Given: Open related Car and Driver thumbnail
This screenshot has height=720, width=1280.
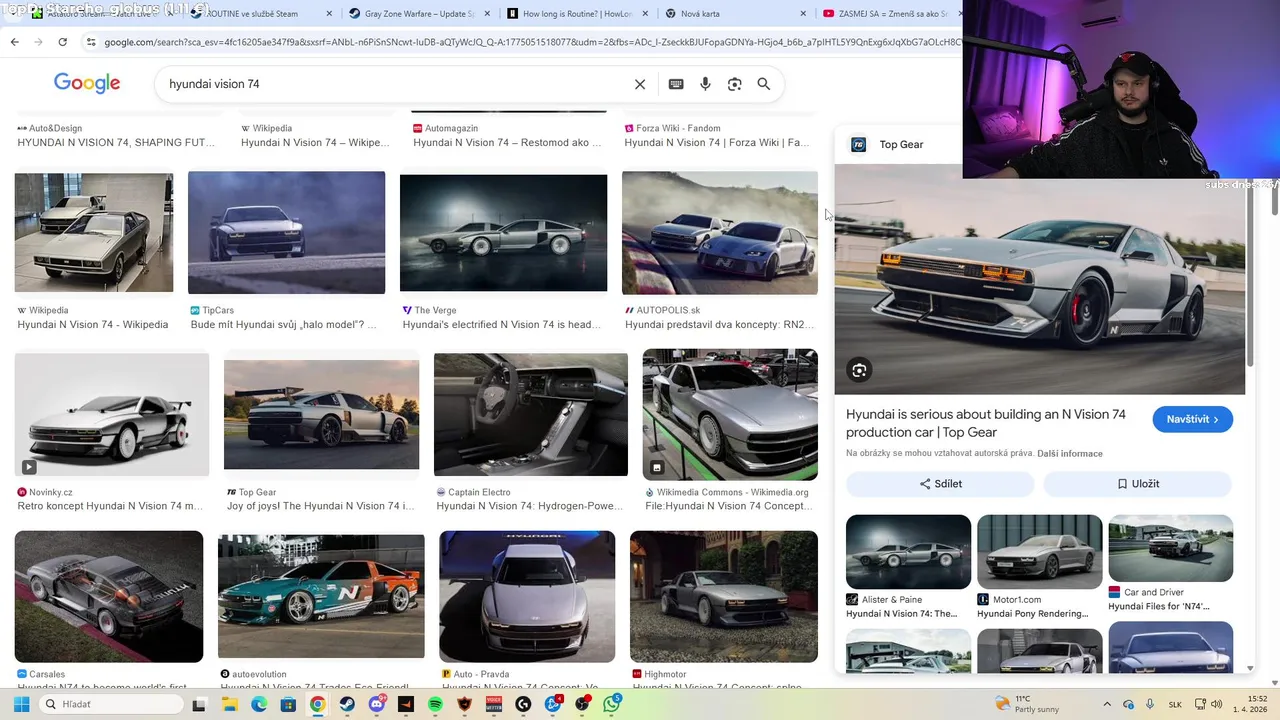Looking at the screenshot, I should (1170, 548).
